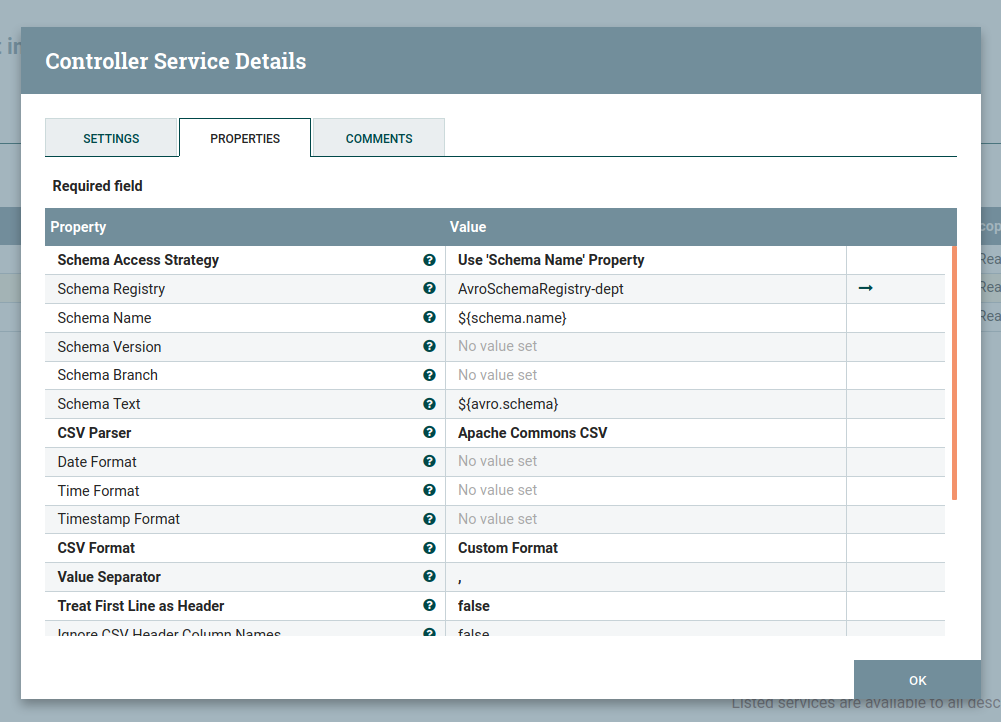The image size is (1001, 722).
Task: Click help icon for Timestamp Format
Action: pos(429,519)
